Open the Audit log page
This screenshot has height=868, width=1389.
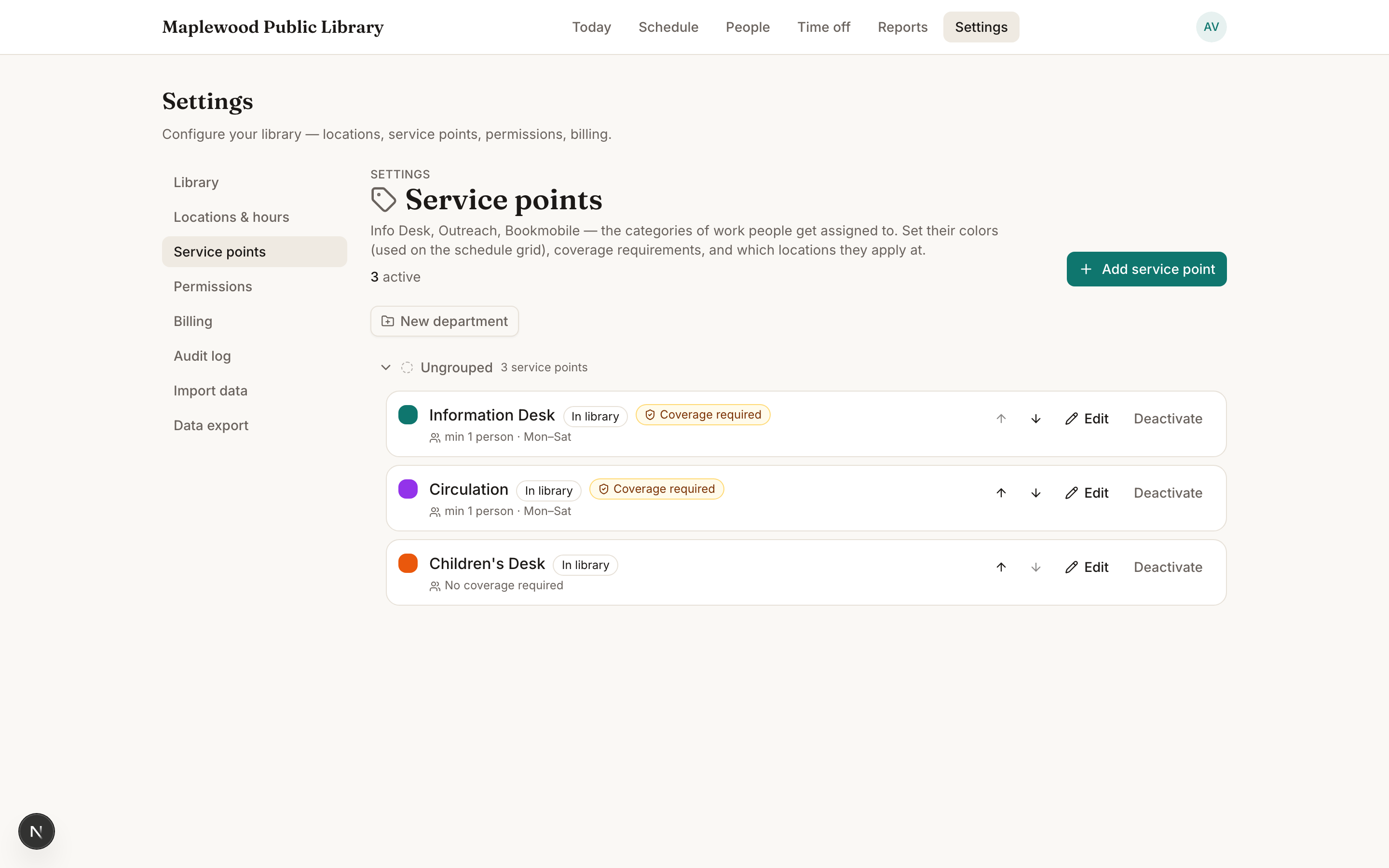(254, 356)
